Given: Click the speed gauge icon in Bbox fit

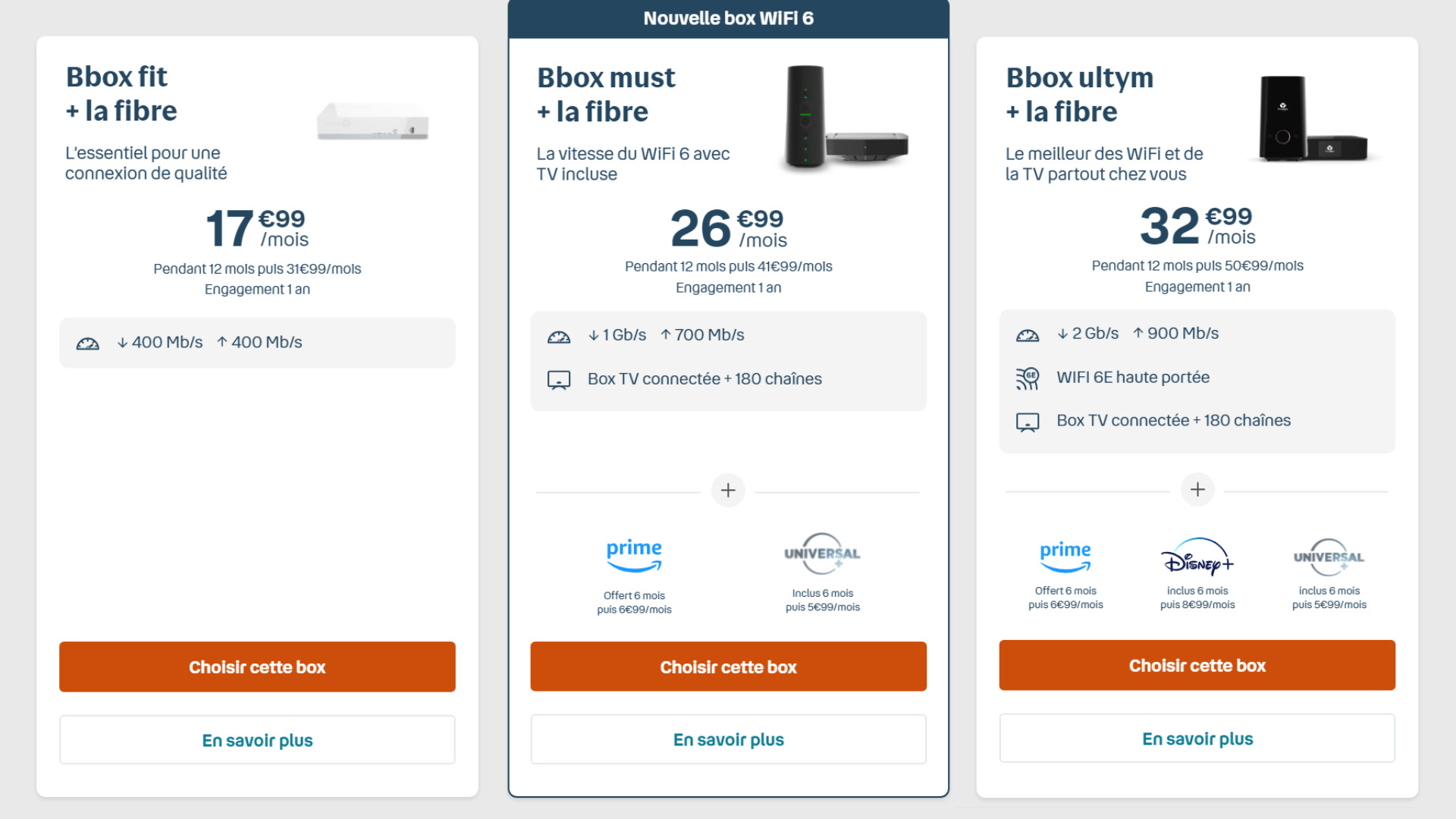Looking at the screenshot, I should [88, 344].
